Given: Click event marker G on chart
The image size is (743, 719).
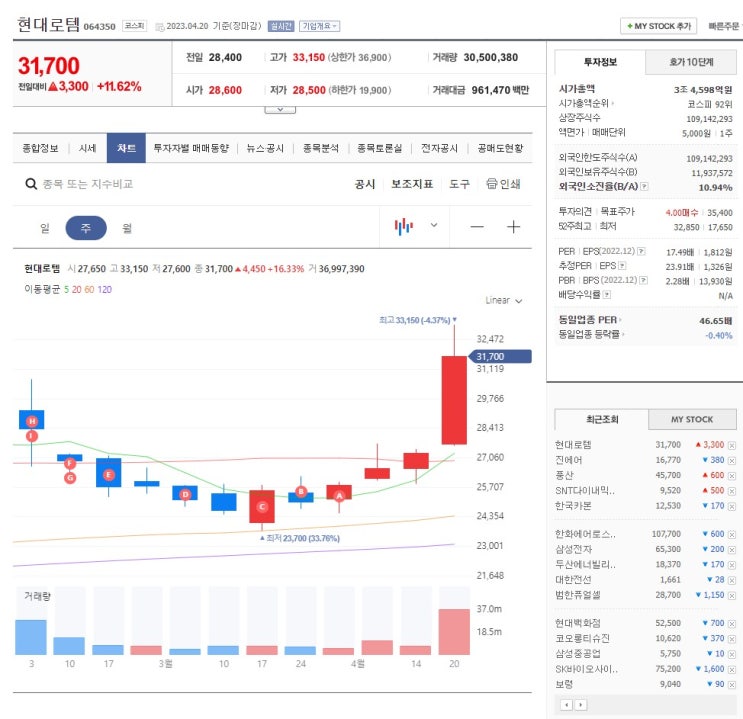Looking at the screenshot, I should coord(70,478).
